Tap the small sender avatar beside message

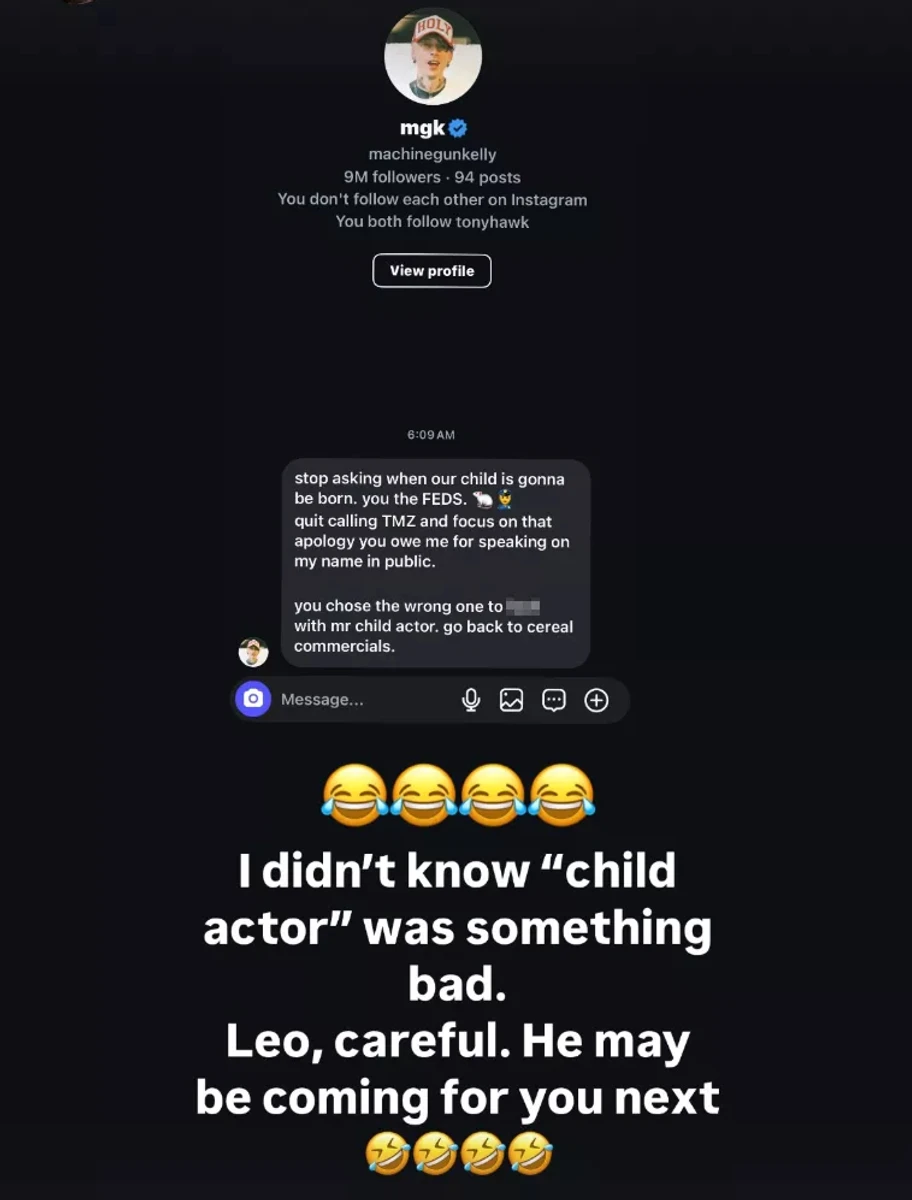click(253, 652)
